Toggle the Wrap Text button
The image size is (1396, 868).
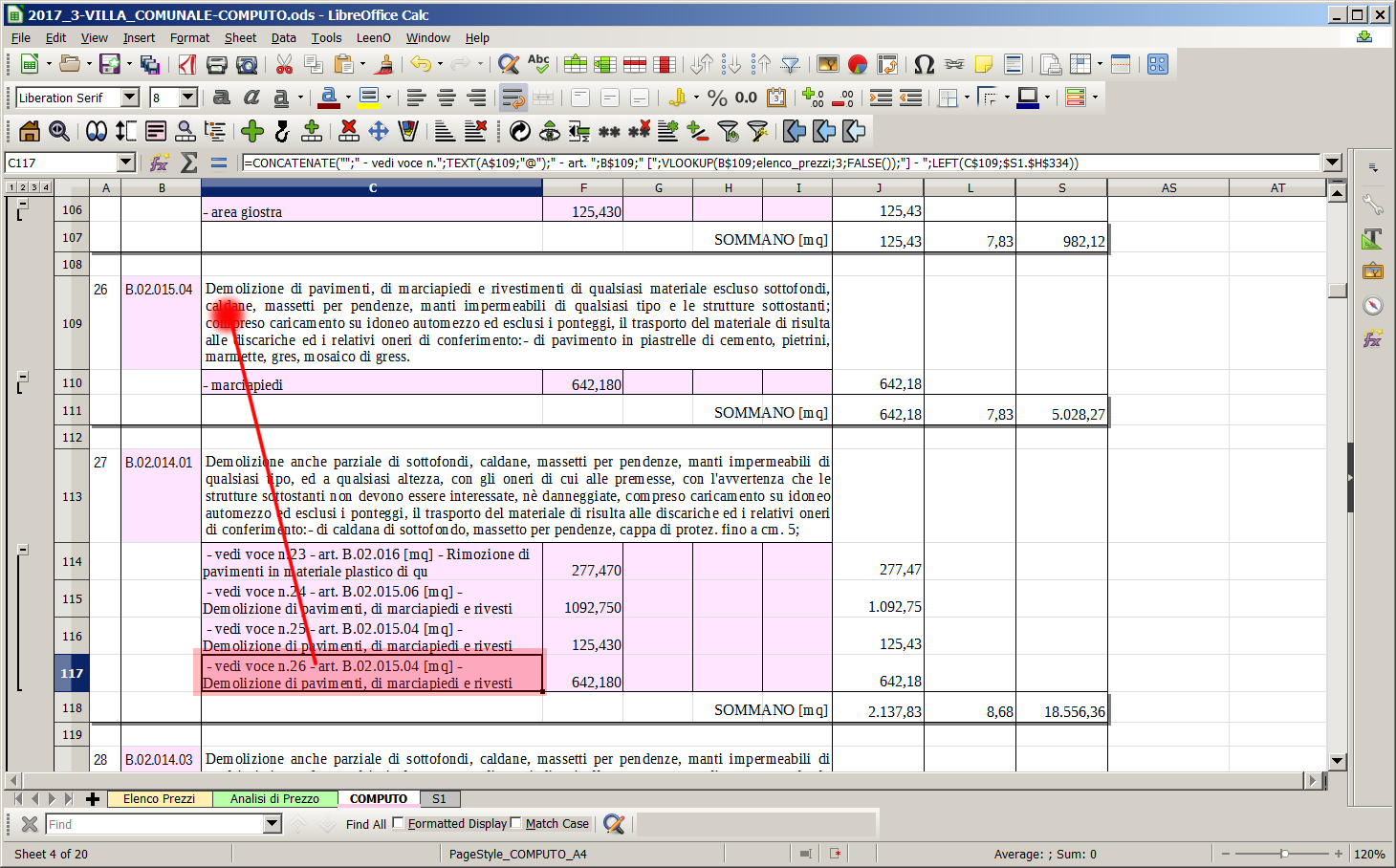[x=513, y=98]
